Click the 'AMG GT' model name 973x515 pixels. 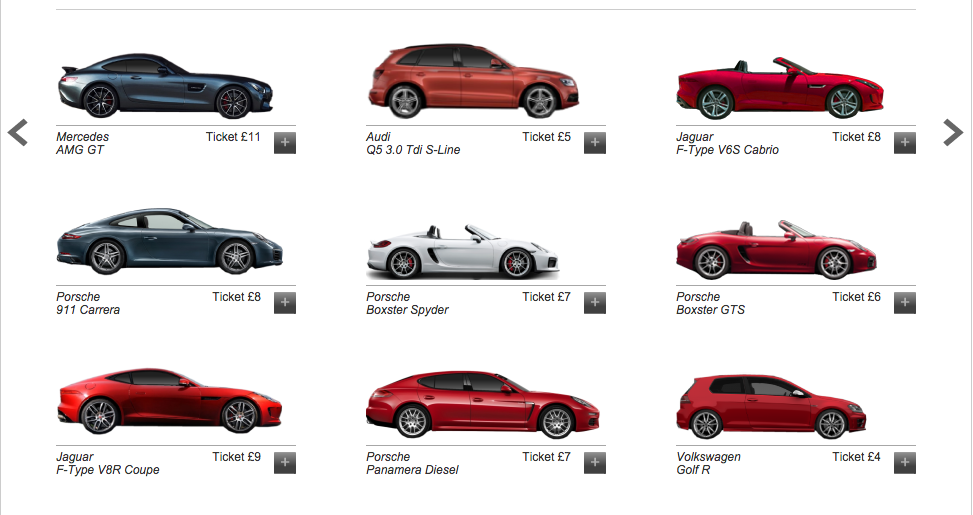(80, 150)
